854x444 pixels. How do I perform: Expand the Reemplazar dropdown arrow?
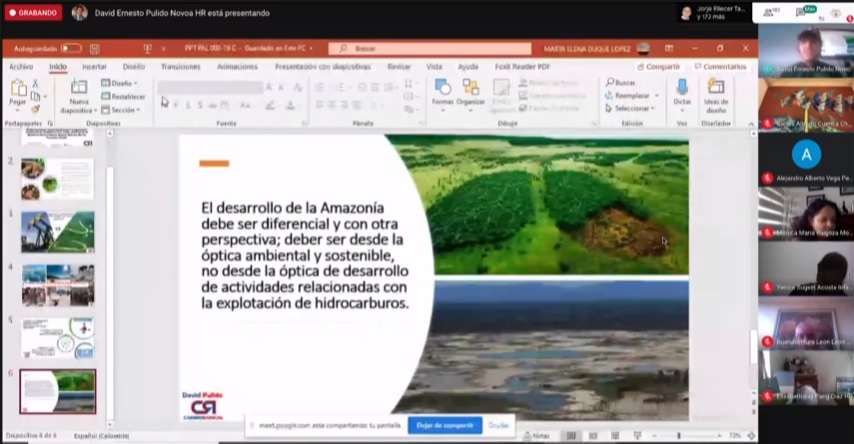657,95
